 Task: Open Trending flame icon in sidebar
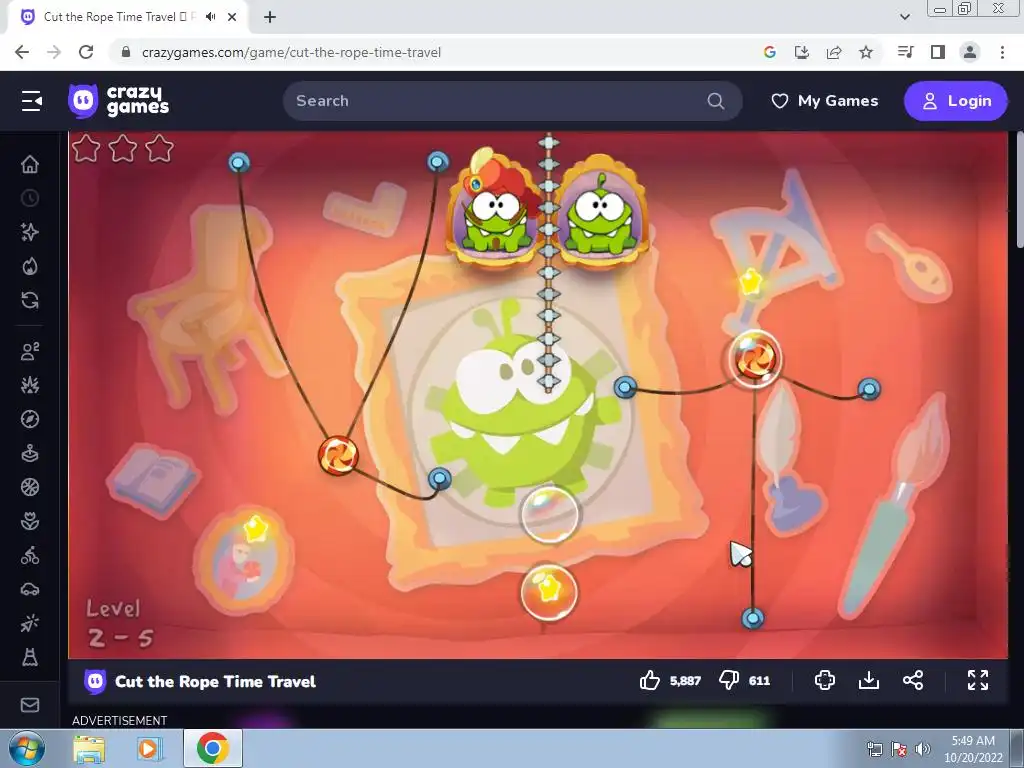(x=30, y=266)
